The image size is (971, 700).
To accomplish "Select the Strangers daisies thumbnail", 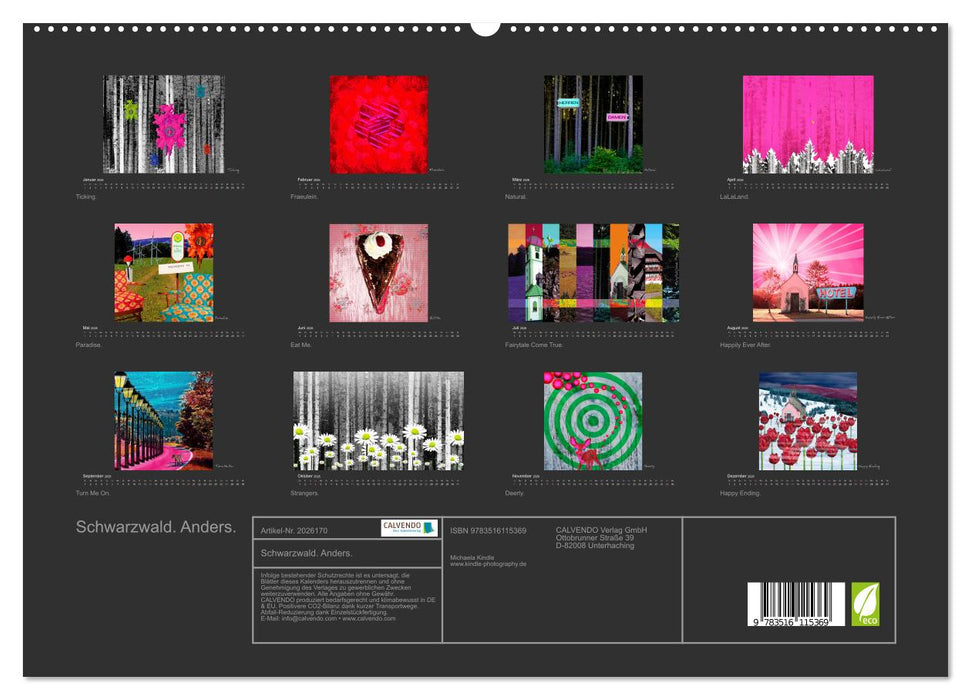I will point(378,420).
